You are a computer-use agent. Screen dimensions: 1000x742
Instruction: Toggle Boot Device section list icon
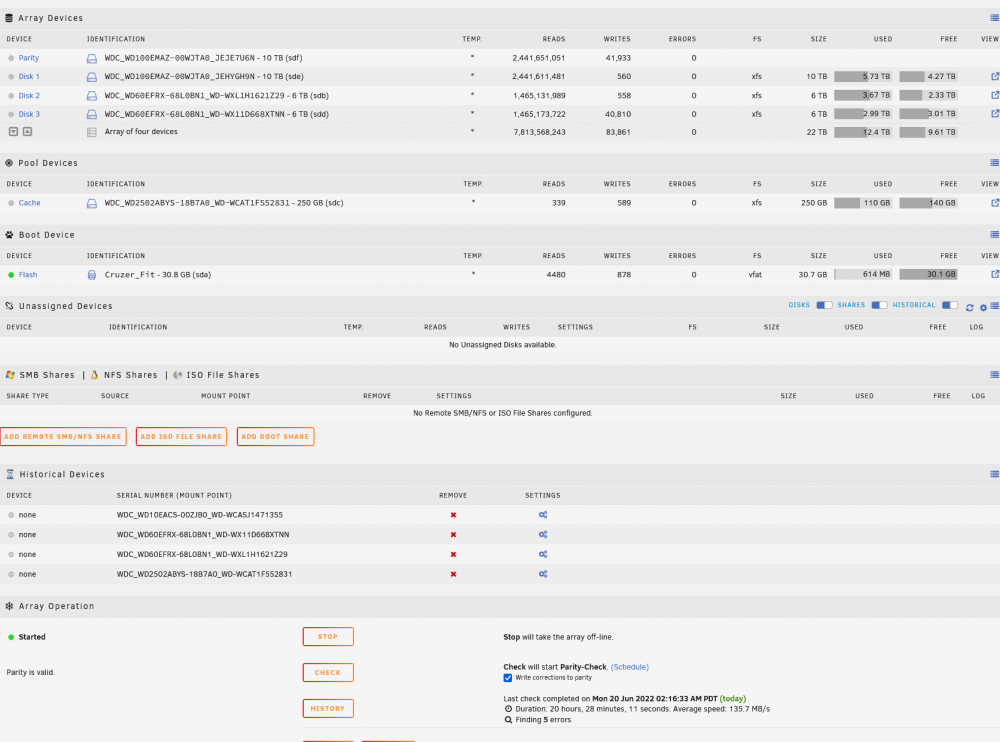pyautogui.click(x=994, y=235)
